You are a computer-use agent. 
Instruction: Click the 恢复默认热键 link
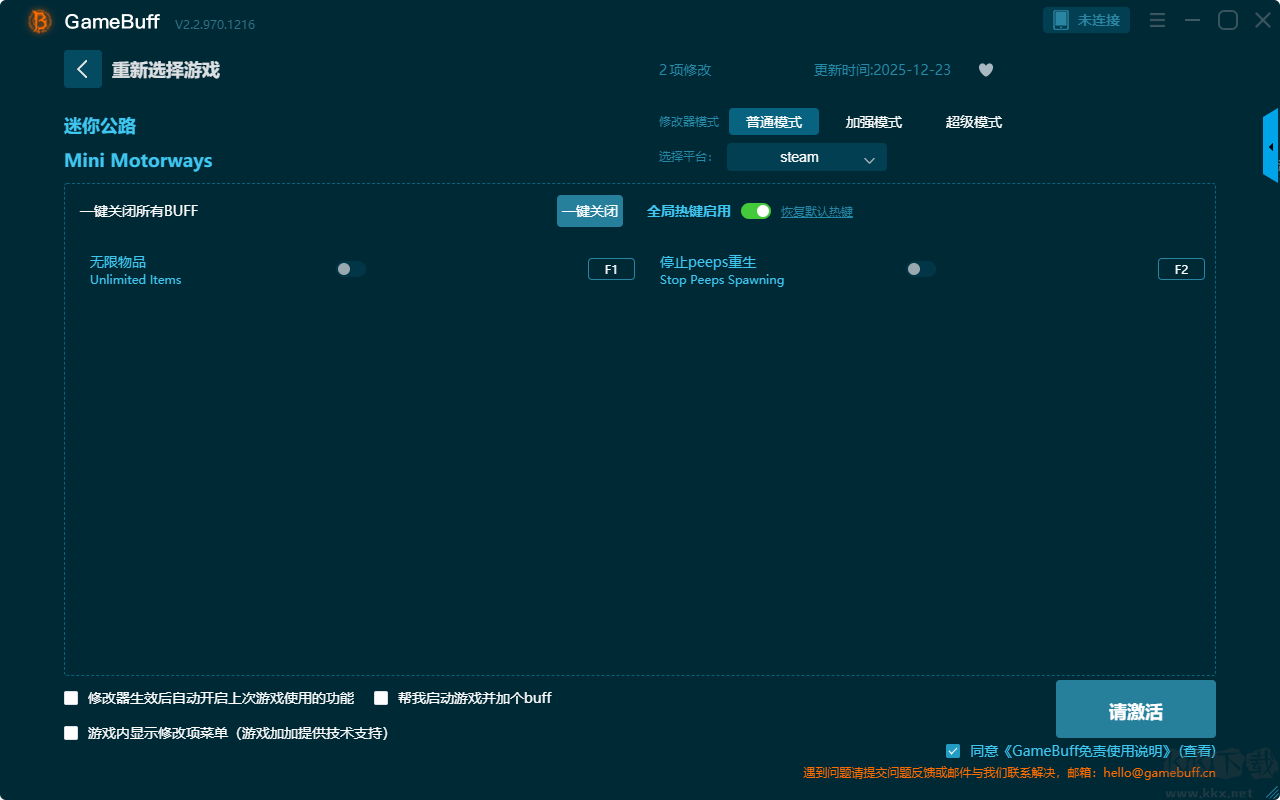(x=816, y=212)
